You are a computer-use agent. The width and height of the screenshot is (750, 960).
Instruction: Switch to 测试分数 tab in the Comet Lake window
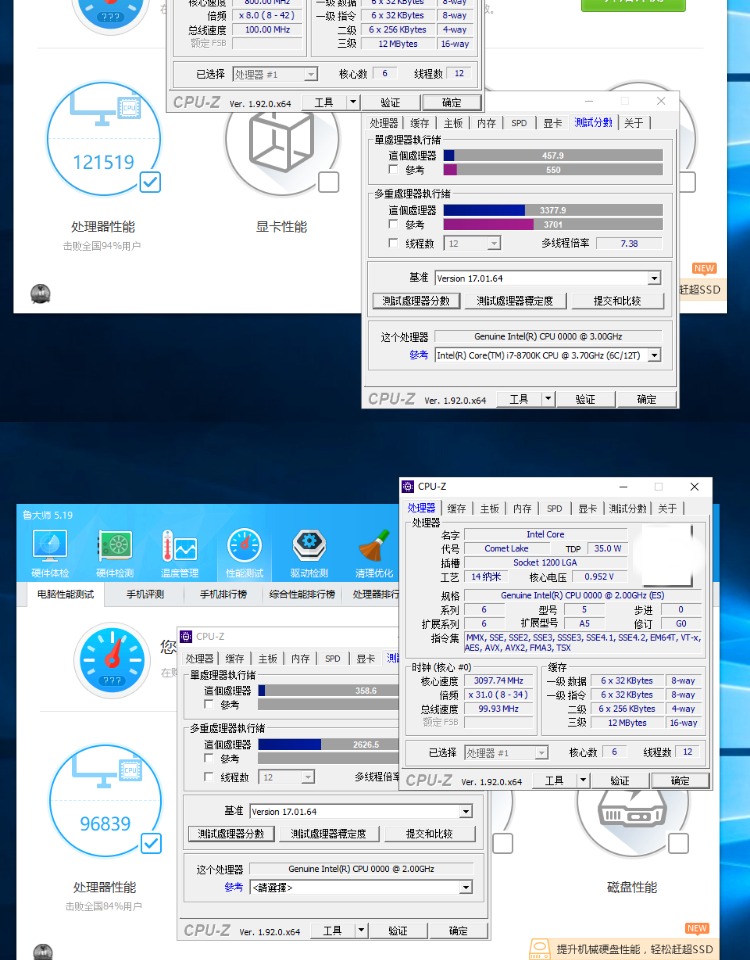628,508
